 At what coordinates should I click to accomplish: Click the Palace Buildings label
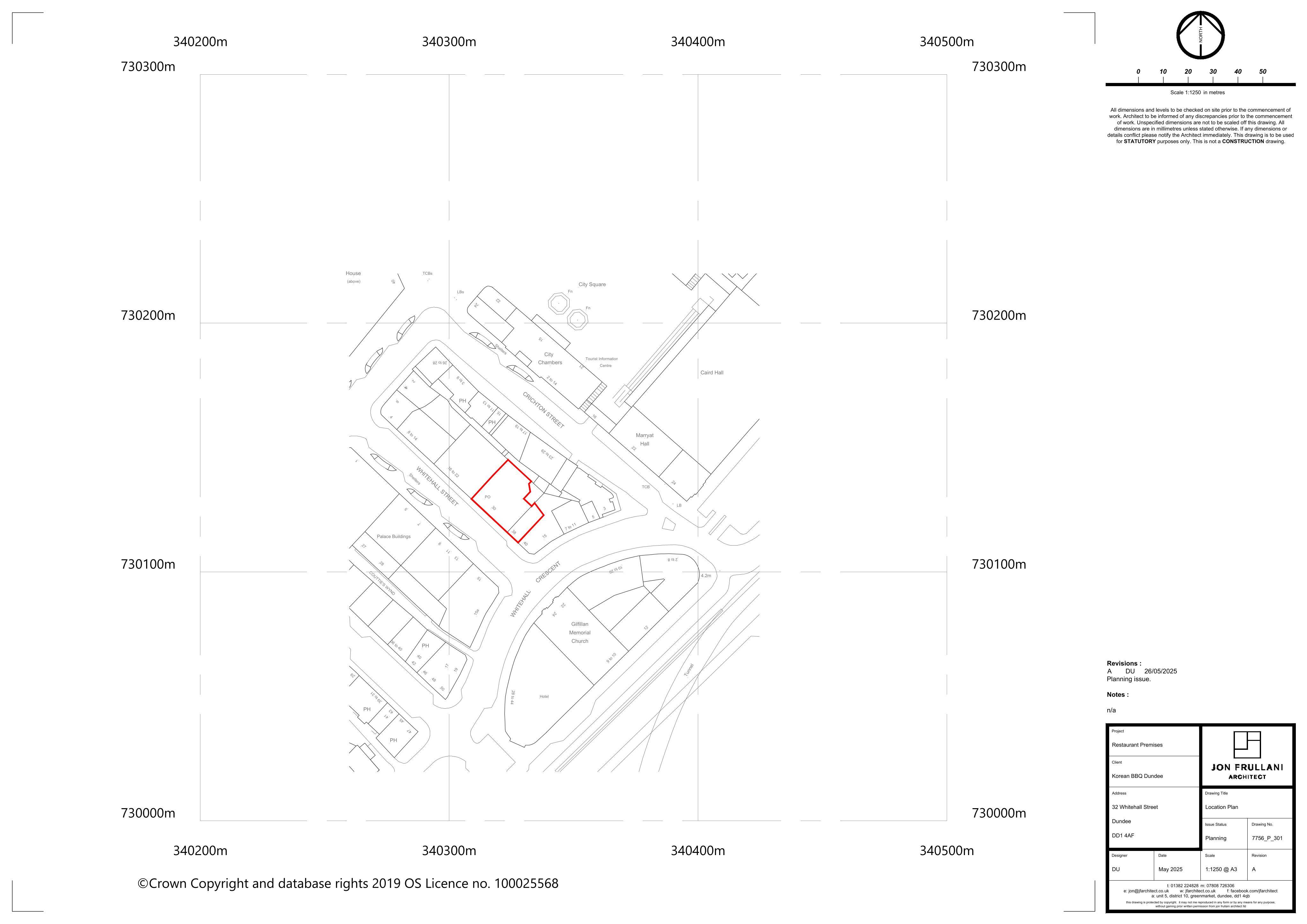(x=393, y=536)
